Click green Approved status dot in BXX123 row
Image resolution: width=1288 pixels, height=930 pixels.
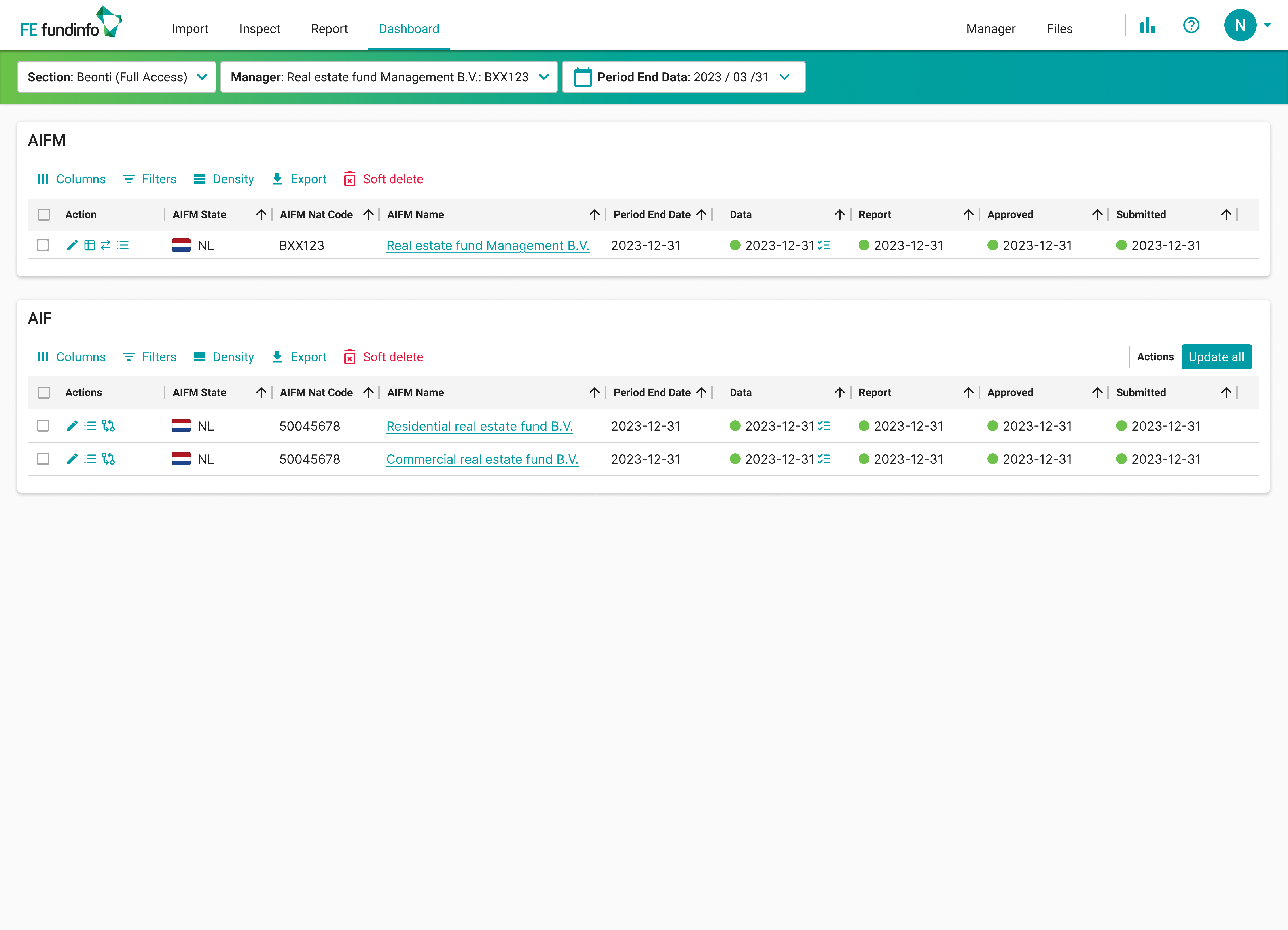(993, 245)
